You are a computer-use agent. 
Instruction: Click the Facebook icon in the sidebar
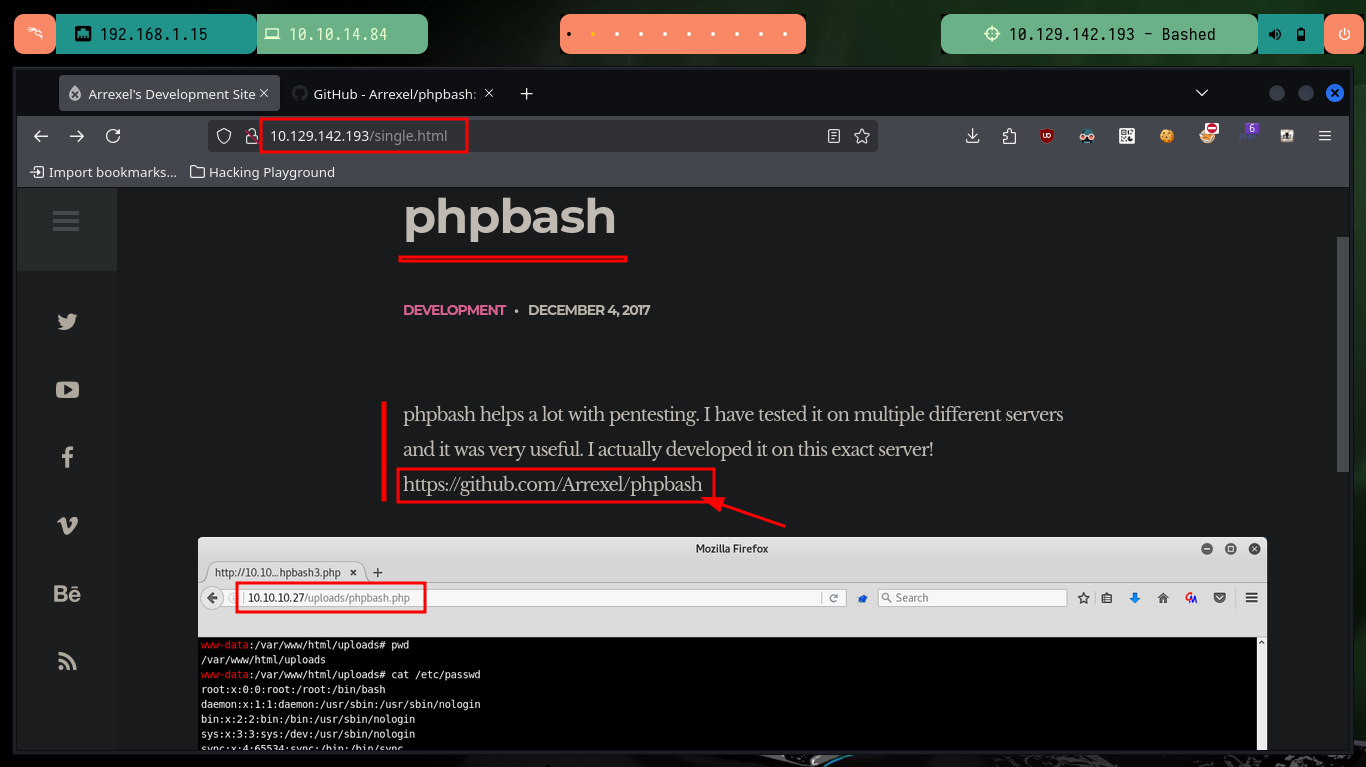pos(67,457)
